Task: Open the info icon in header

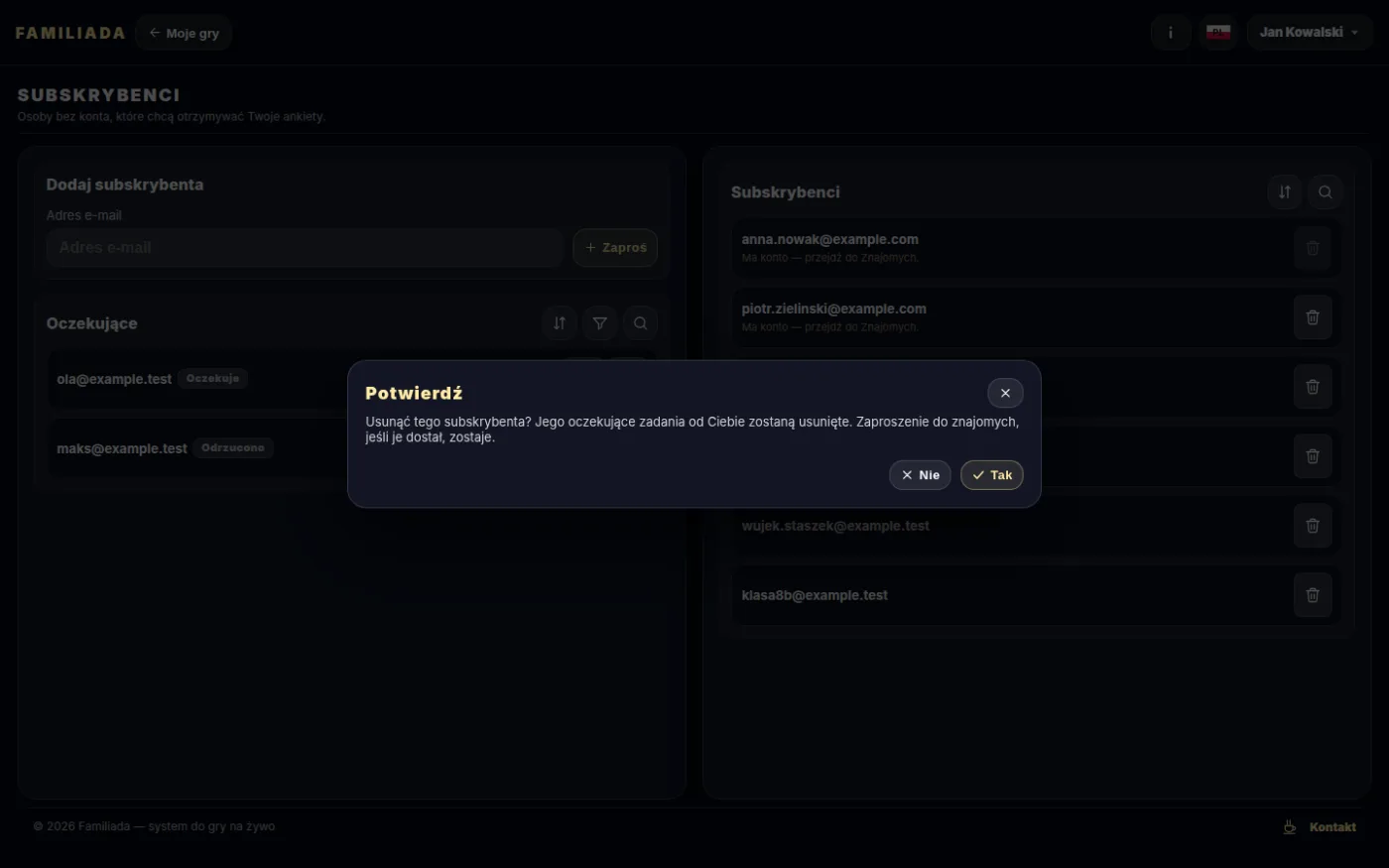Action: [1171, 33]
